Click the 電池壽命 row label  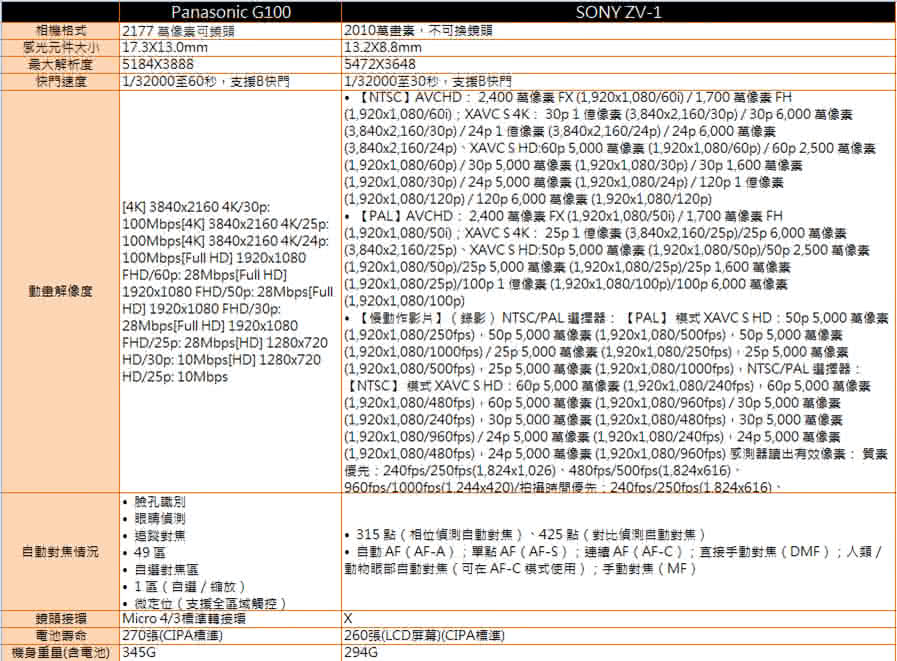click(x=60, y=635)
